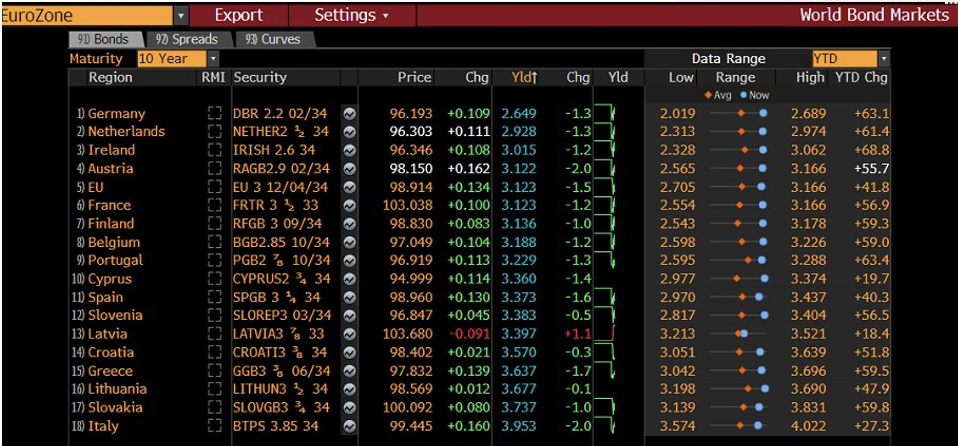Image resolution: width=958 pixels, height=446 pixels.
Task: Toggle RMI checkbox for Spain
Action: click(214, 298)
